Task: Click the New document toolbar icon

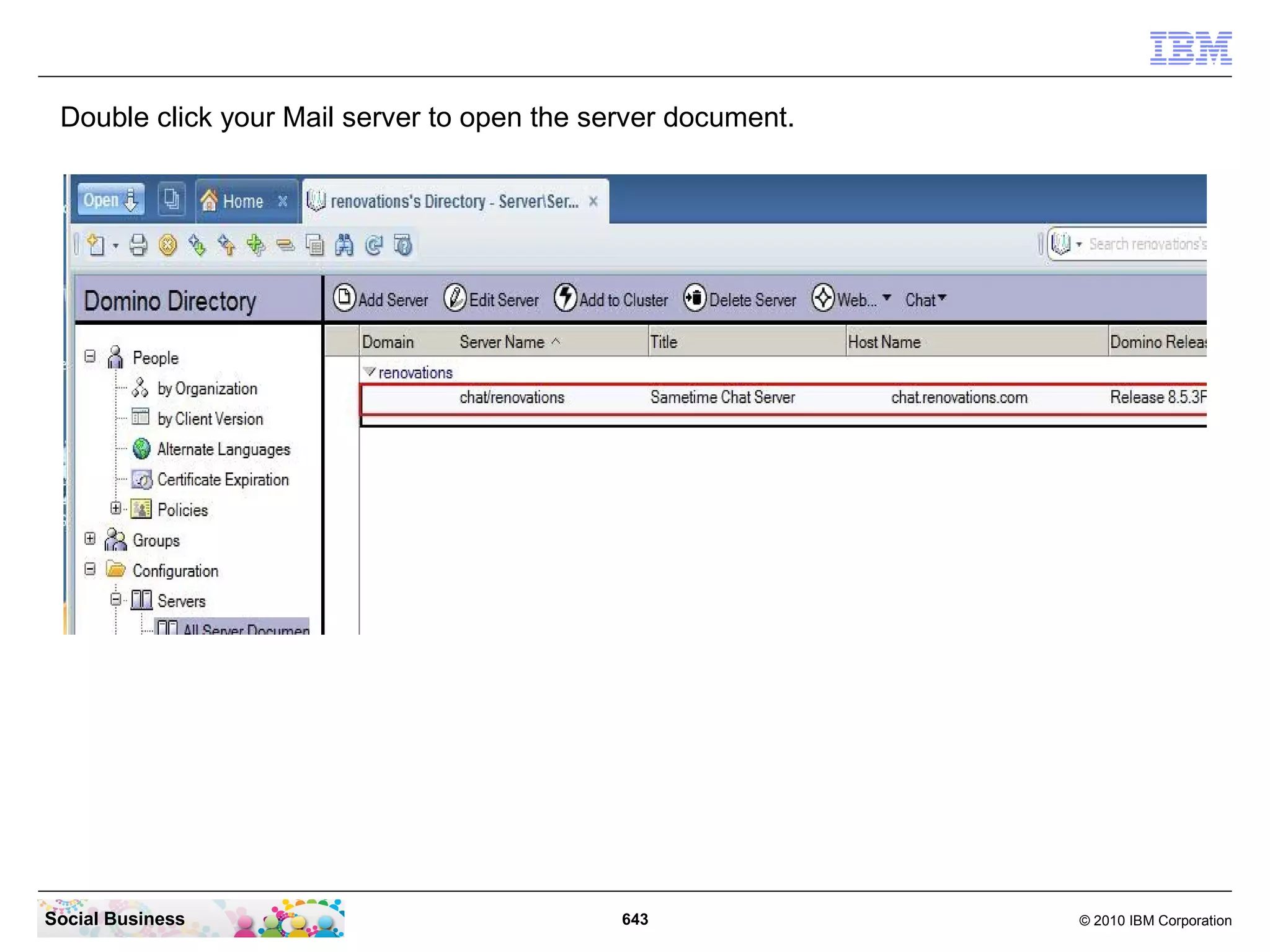Action: tap(95, 245)
